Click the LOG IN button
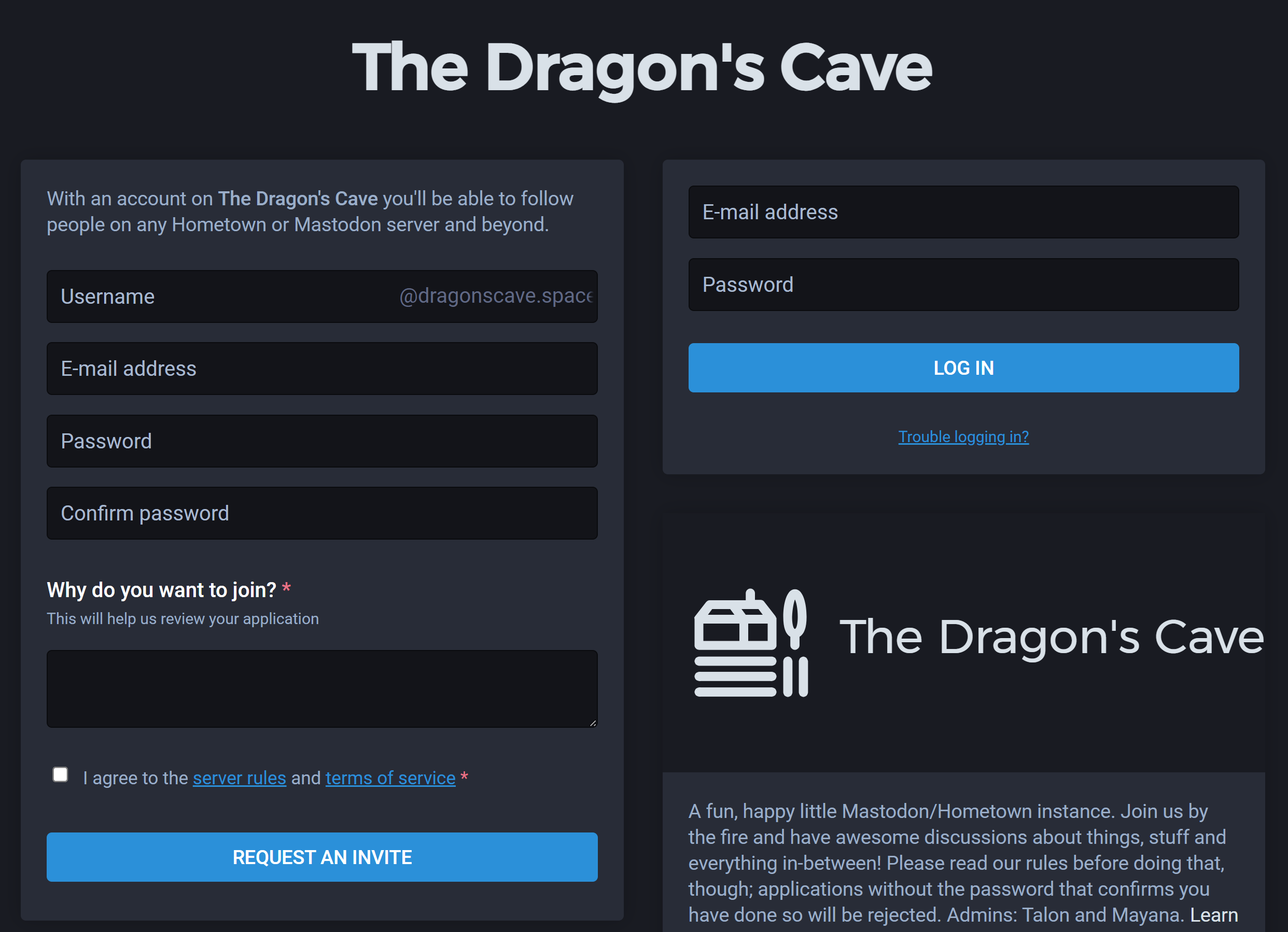The height and width of the screenshot is (932, 1288). [963, 368]
